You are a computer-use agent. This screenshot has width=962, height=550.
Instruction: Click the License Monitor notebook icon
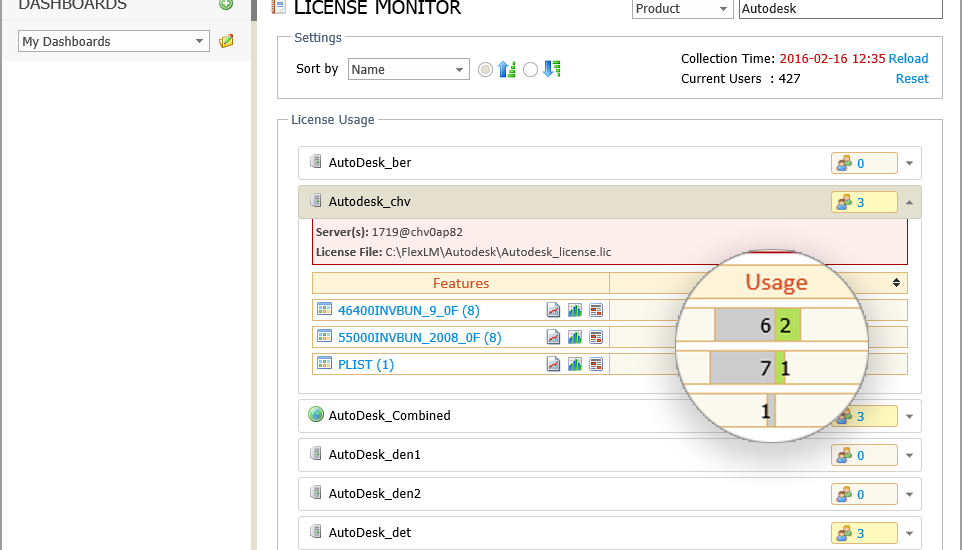click(x=279, y=6)
